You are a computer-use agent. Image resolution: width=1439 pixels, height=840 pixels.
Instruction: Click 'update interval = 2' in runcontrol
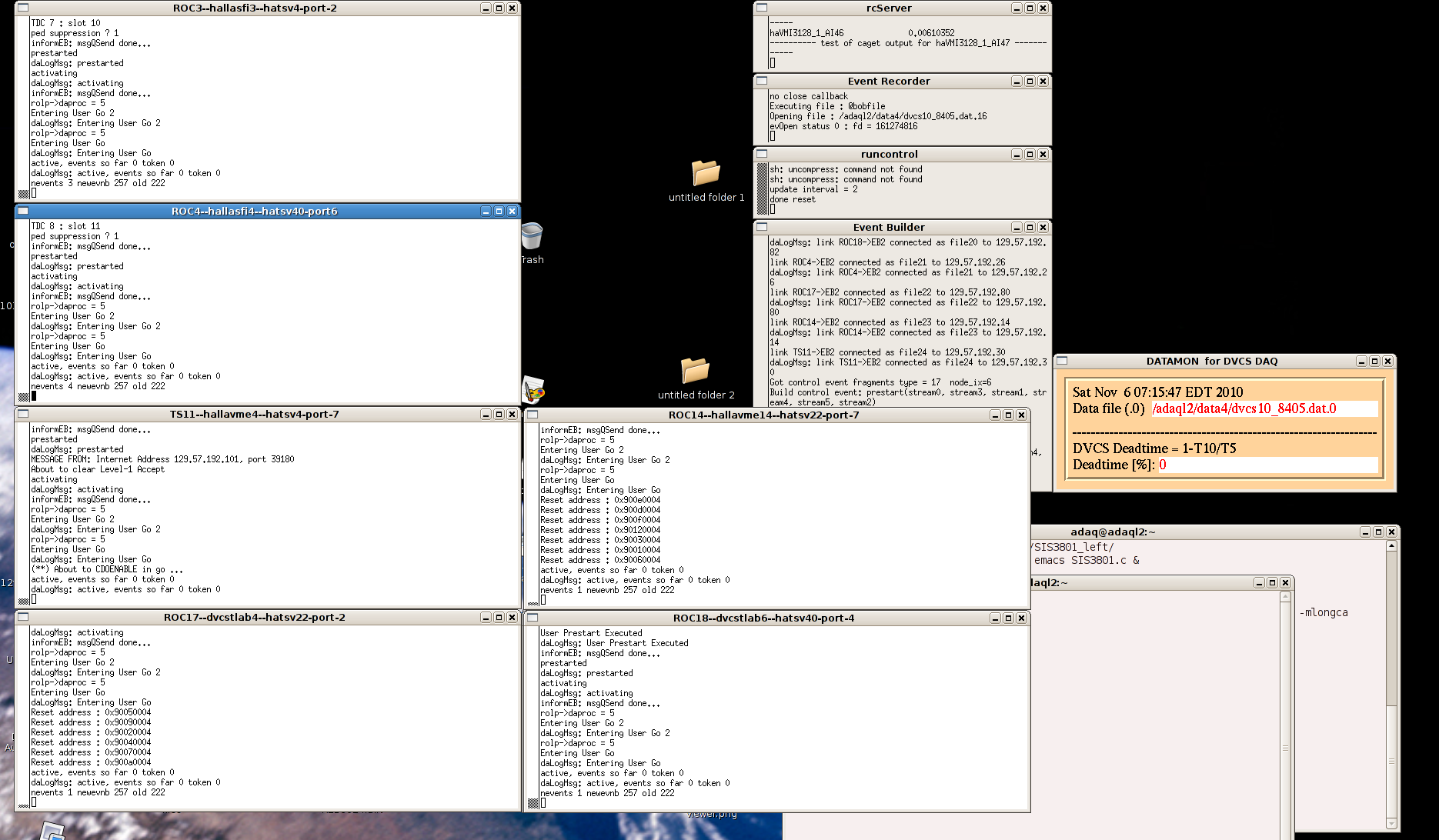813,189
